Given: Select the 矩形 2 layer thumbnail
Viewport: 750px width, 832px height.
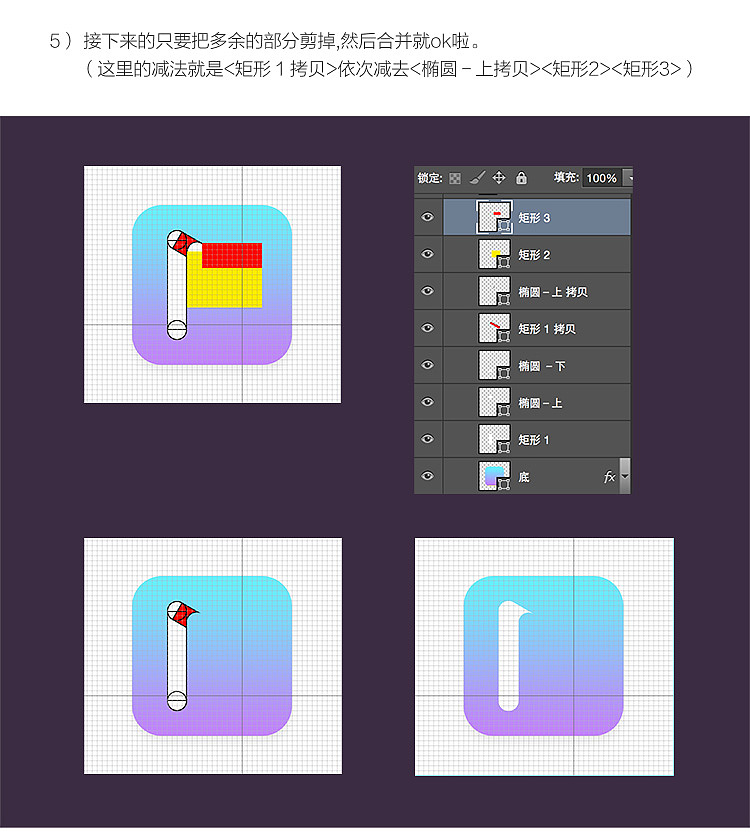Looking at the screenshot, I should [494, 254].
